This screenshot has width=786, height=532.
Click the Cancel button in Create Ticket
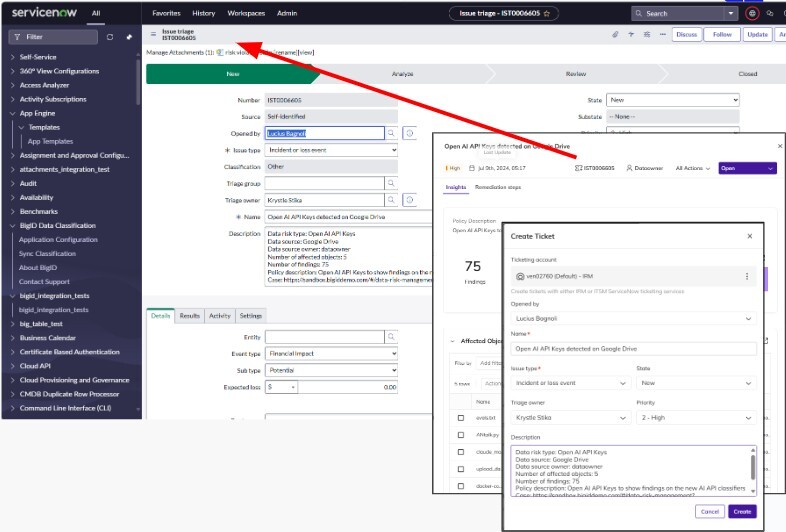coord(709,511)
